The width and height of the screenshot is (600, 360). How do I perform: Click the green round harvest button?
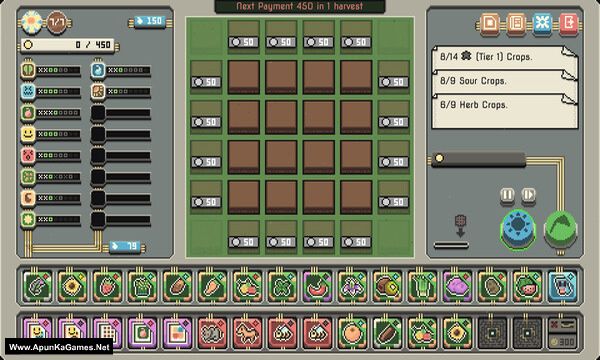561,230
